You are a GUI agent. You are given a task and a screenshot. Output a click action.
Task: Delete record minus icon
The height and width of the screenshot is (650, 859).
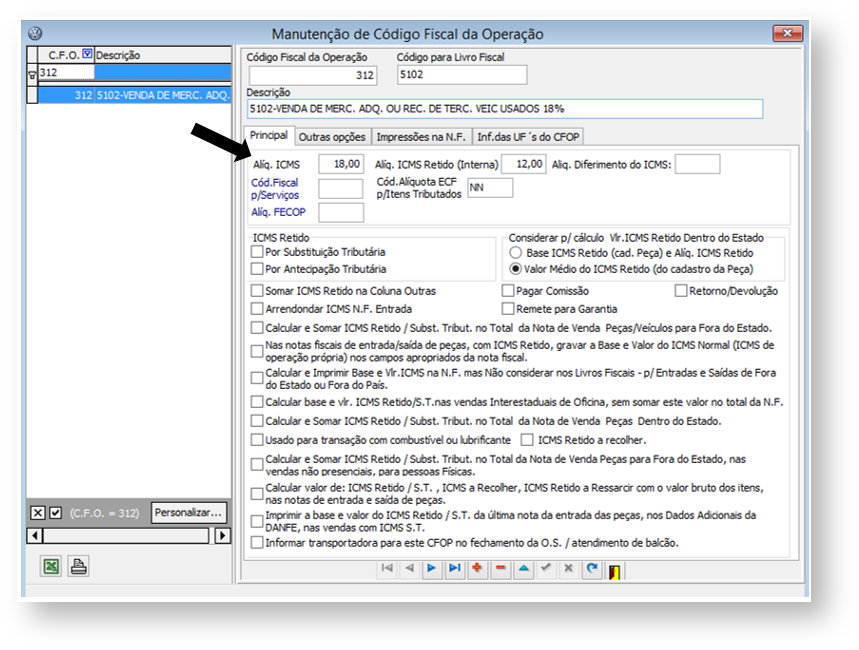pyautogui.click(x=500, y=568)
